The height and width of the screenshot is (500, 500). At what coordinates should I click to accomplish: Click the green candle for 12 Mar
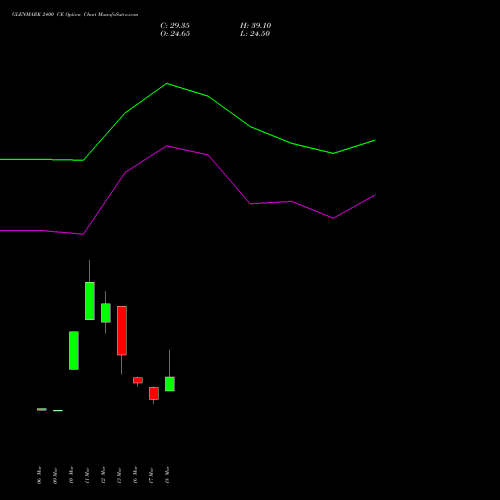pyautogui.click(x=106, y=313)
